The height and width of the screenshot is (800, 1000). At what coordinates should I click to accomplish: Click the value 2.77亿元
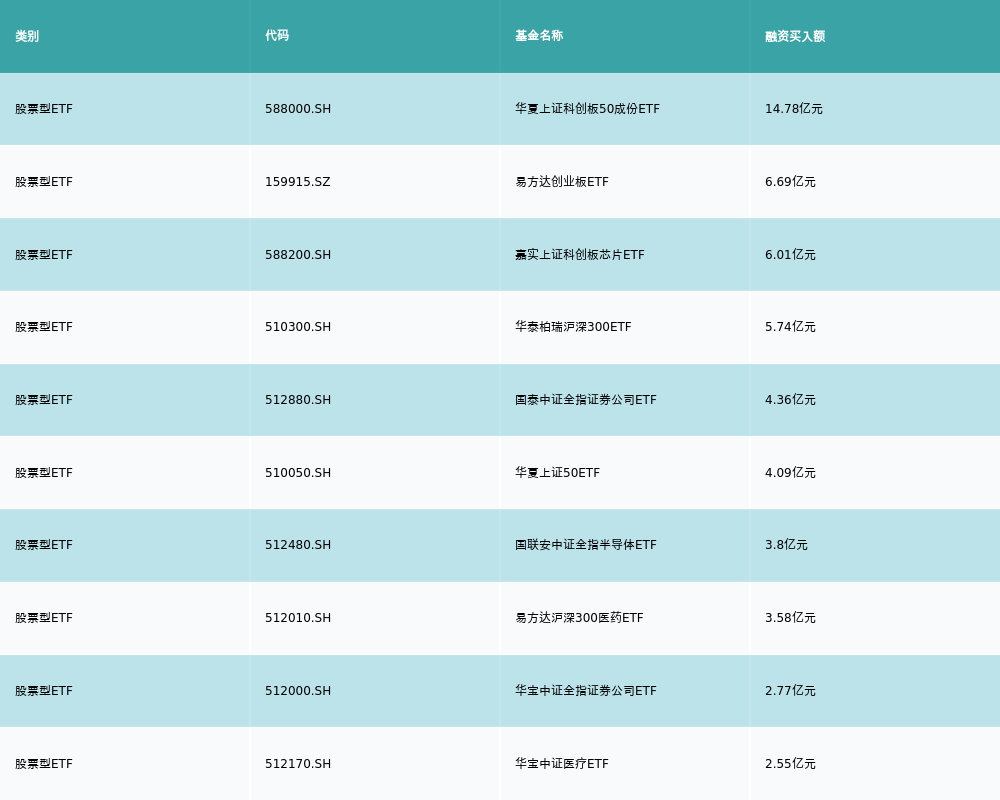790,691
